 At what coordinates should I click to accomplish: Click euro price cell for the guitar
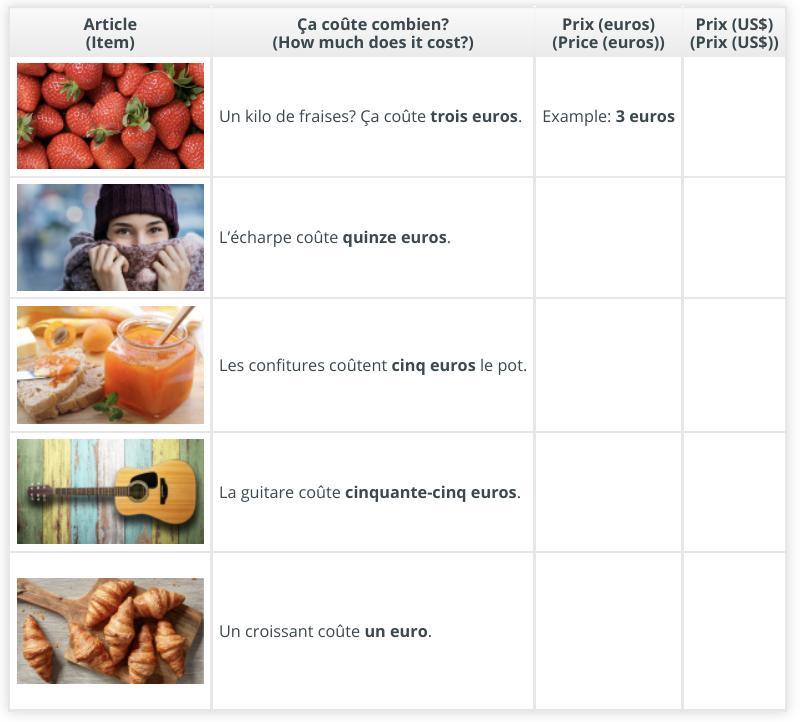tap(608, 491)
